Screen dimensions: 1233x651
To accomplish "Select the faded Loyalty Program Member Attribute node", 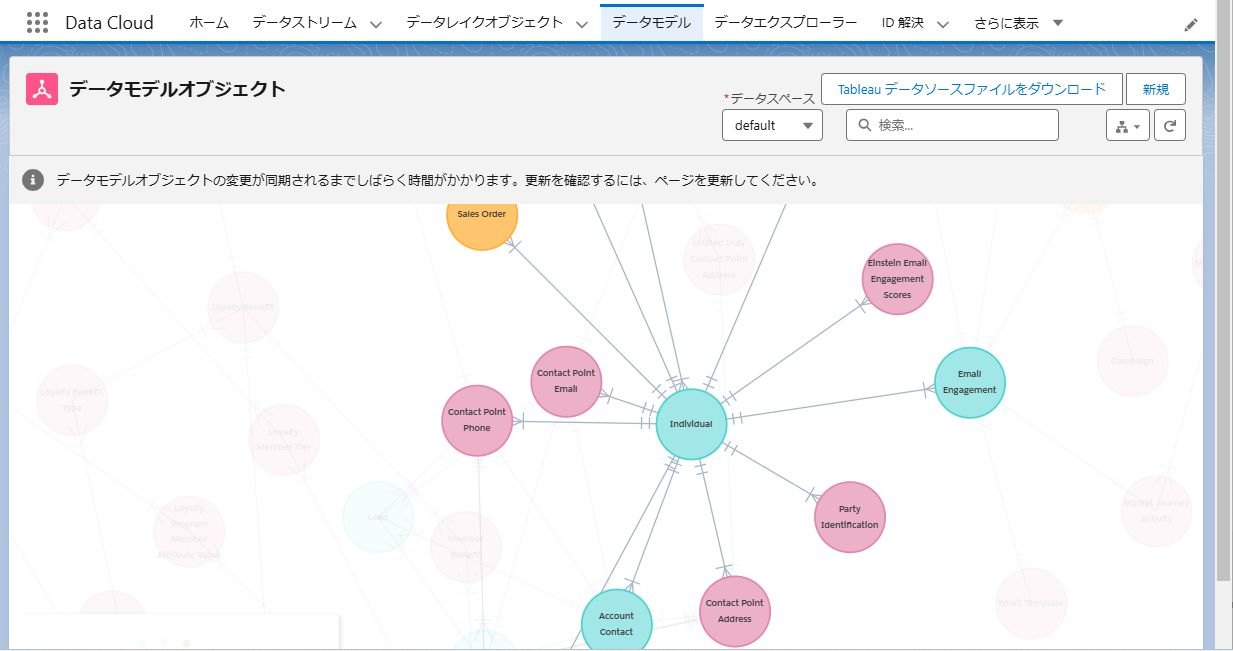I will tap(189, 532).
